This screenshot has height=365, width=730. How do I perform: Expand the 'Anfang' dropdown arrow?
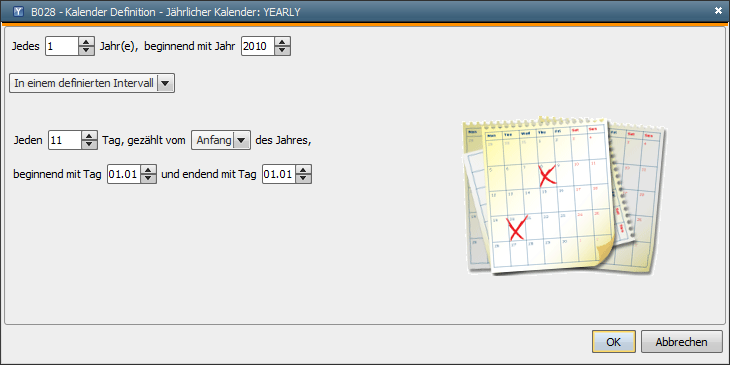click(x=241, y=140)
